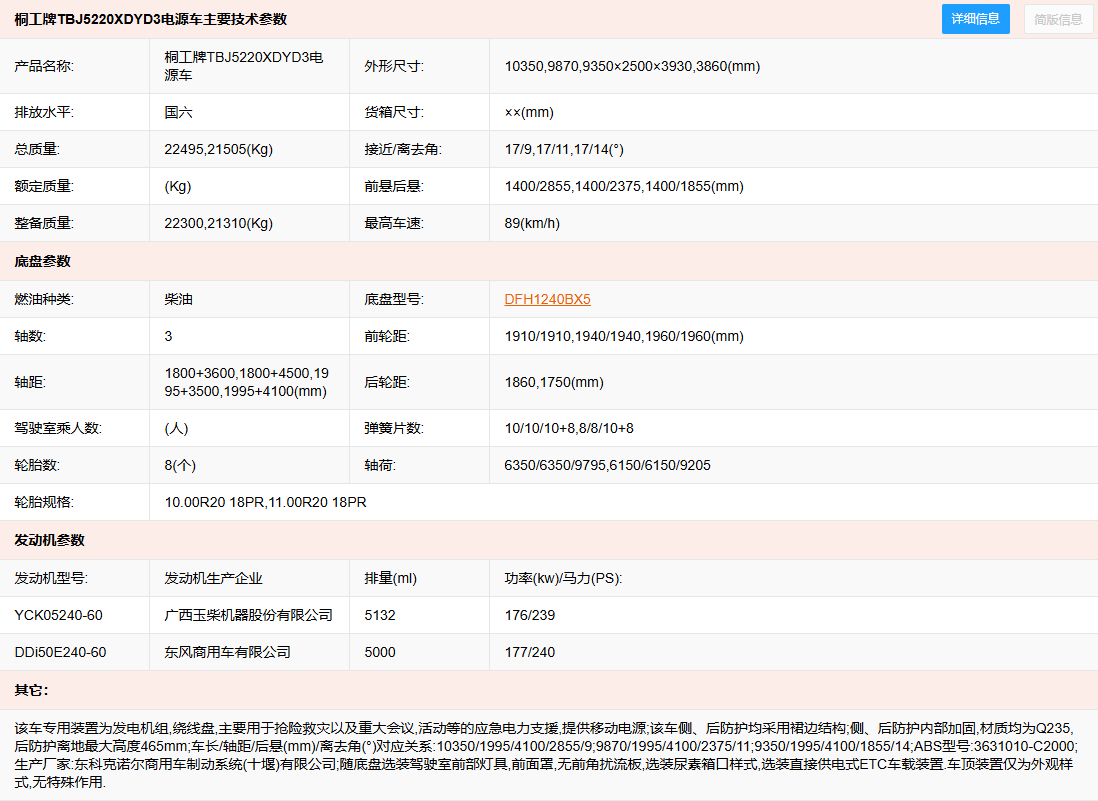
Task: Click the 排放水平 label
Action: click(x=44, y=112)
